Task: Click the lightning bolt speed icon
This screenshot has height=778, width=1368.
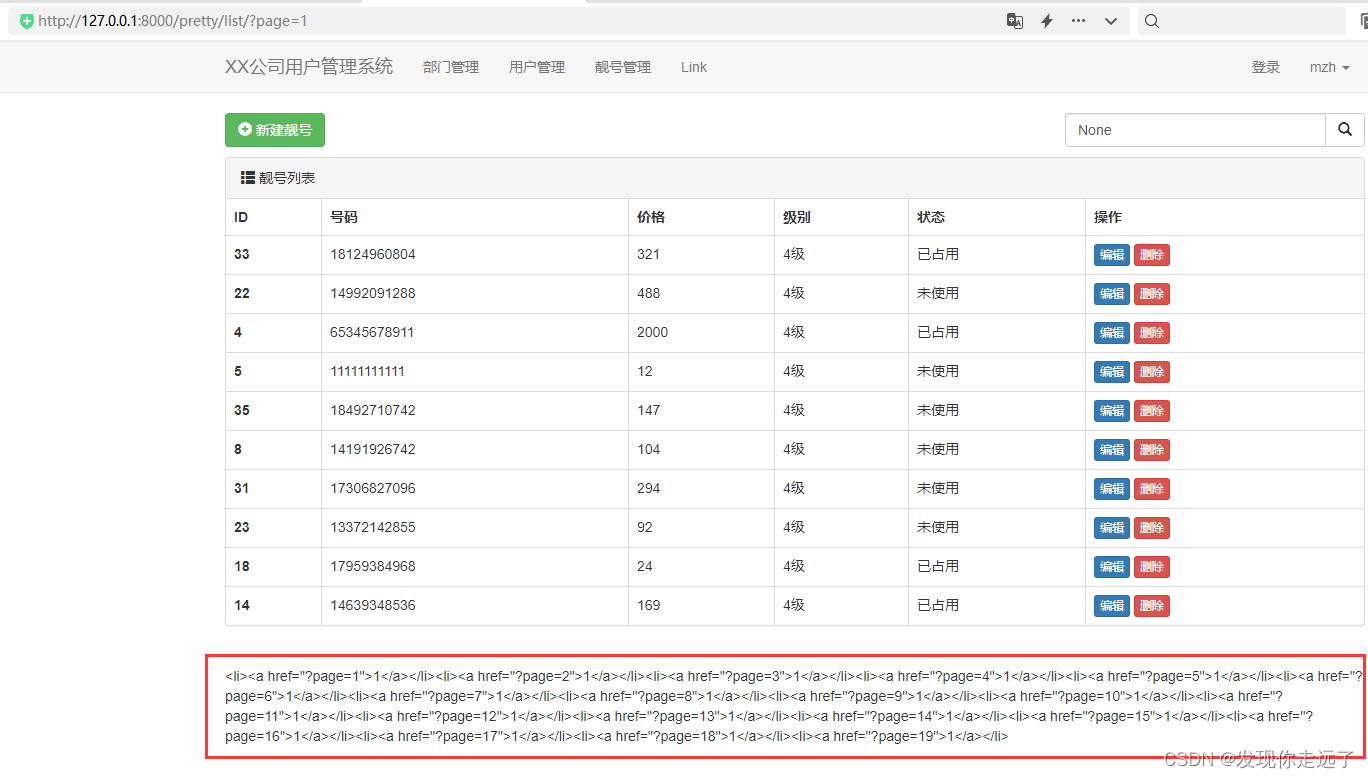Action: click(1047, 21)
